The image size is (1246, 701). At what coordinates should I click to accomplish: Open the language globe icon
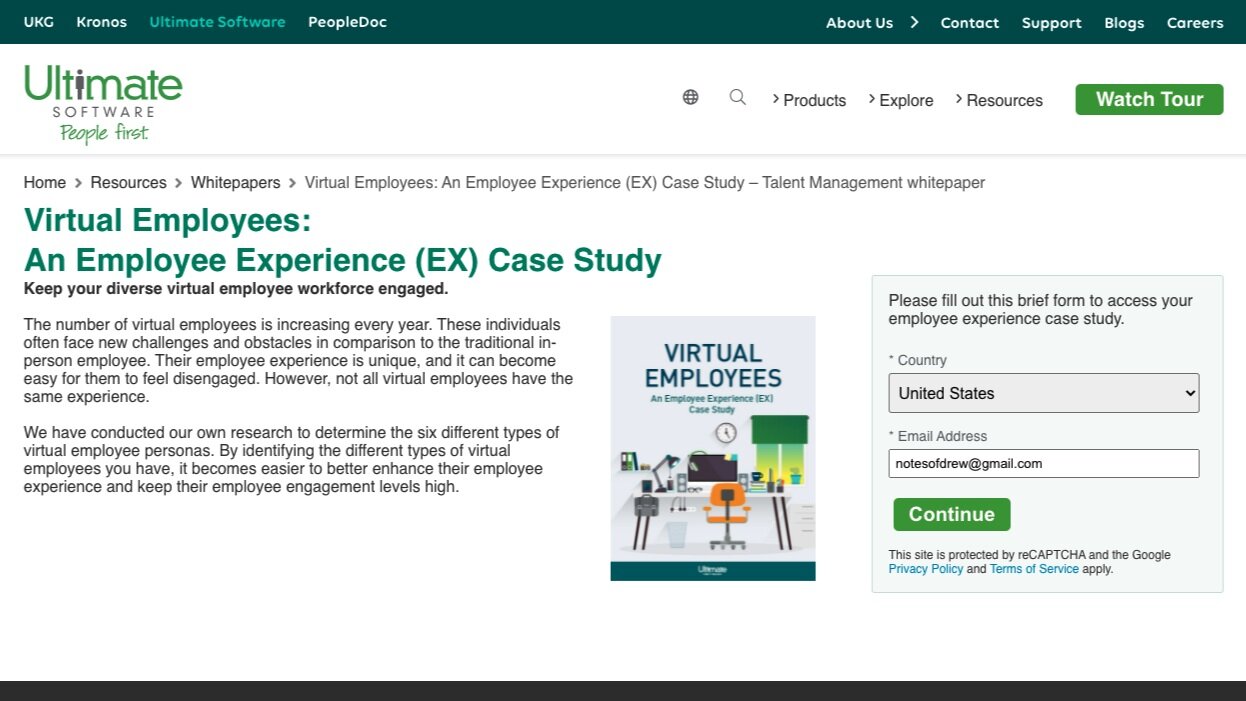[x=690, y=97]
